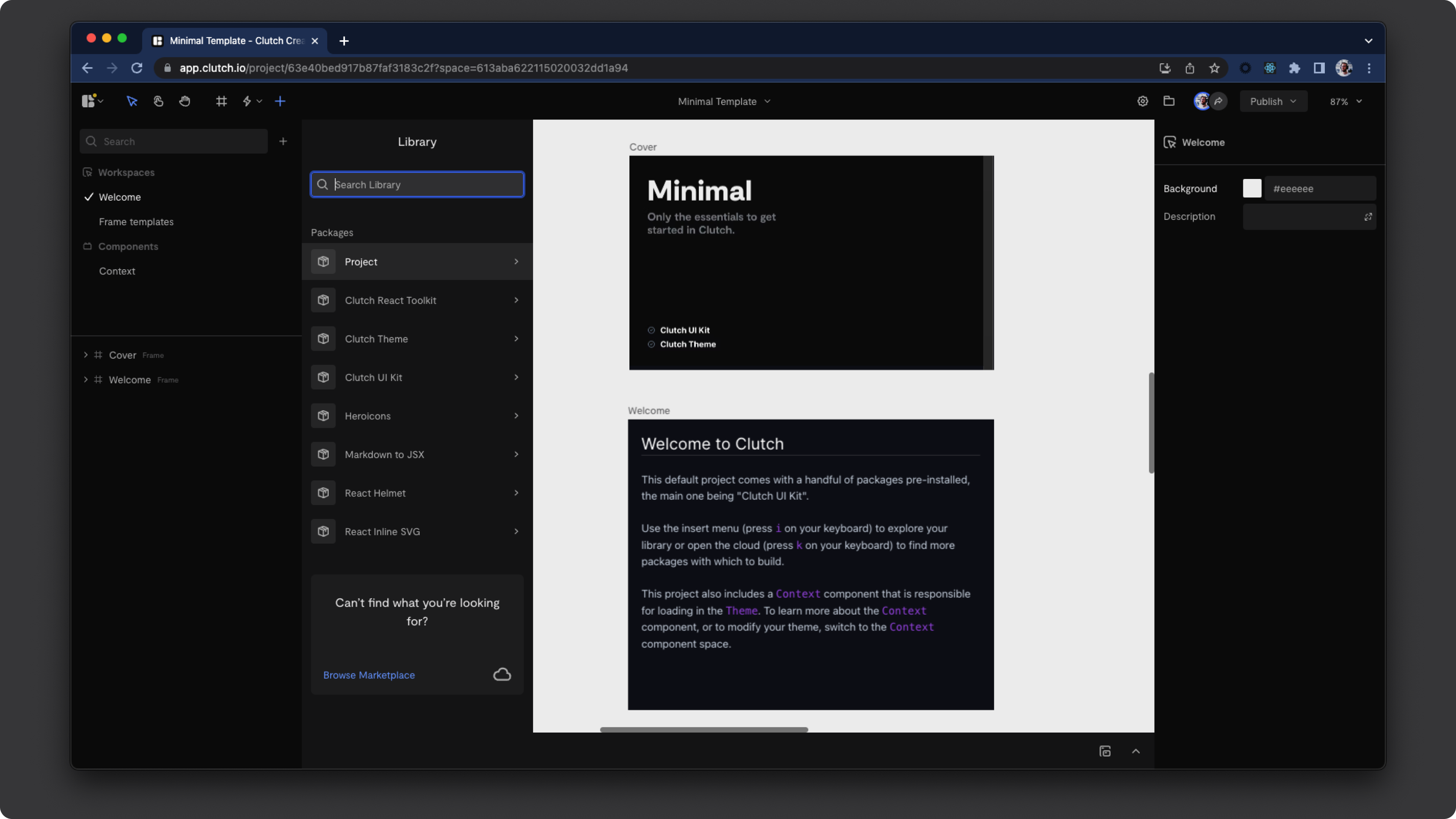Image resolution: width=1456 pixels, height=819 pixels.
Task: Expand the Cover frame tree item
Action: point(85,355)
